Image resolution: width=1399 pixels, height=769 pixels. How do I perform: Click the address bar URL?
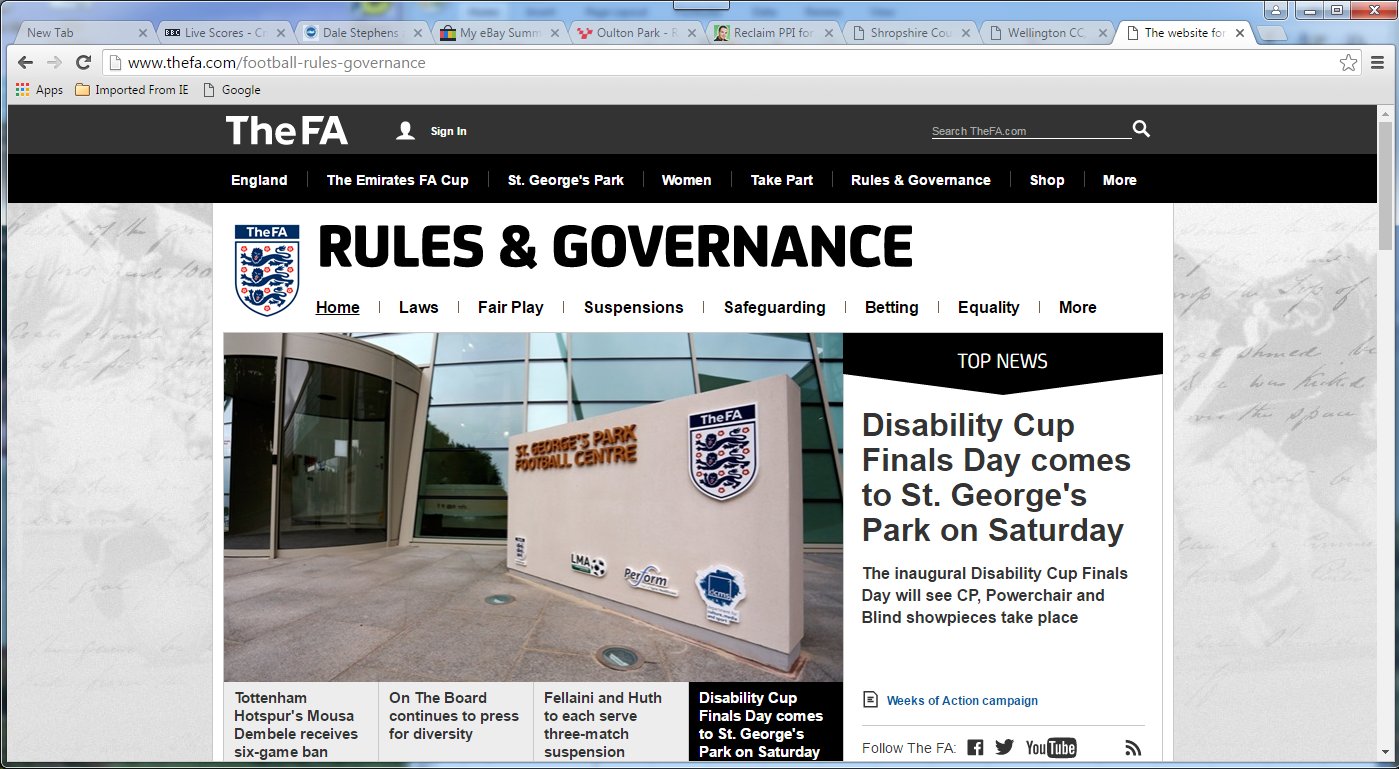point(277,63)
